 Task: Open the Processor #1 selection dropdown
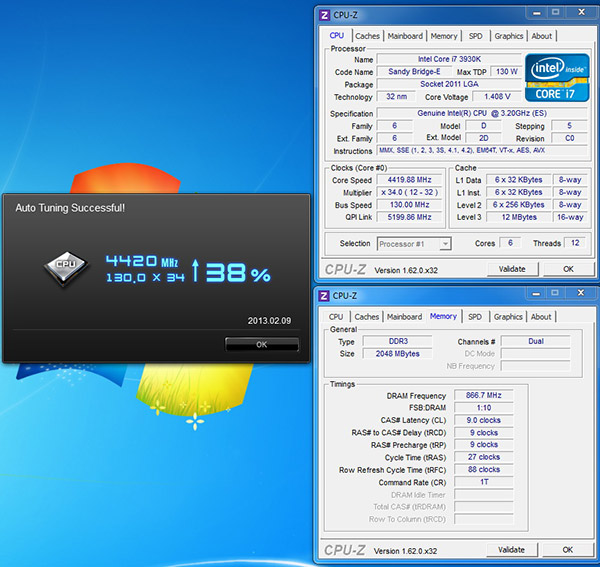pyautogui.click(x=414, y=244)
